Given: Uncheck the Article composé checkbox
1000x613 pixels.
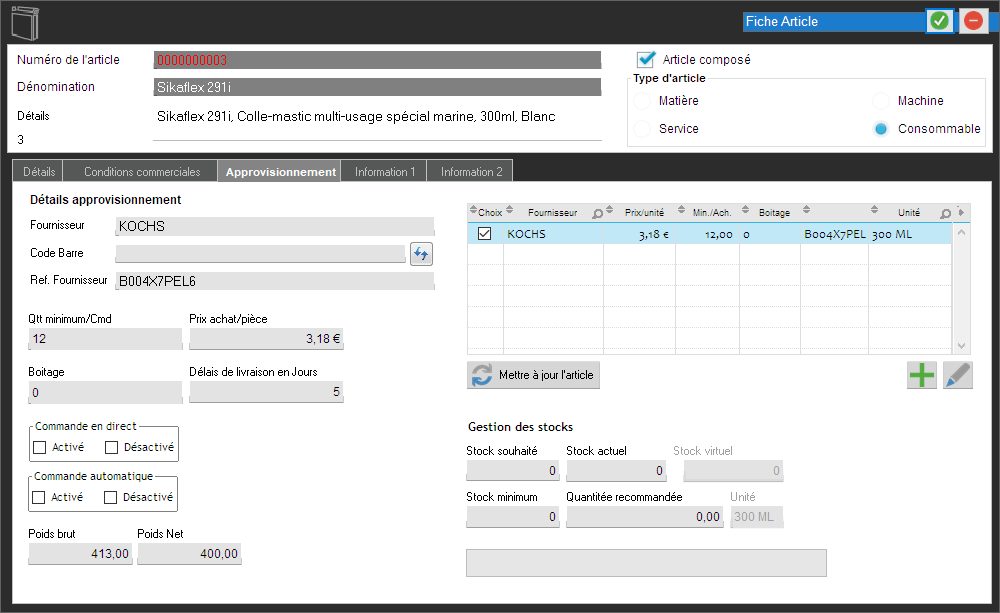Looking at the screenshot, I should coord(646,59).
